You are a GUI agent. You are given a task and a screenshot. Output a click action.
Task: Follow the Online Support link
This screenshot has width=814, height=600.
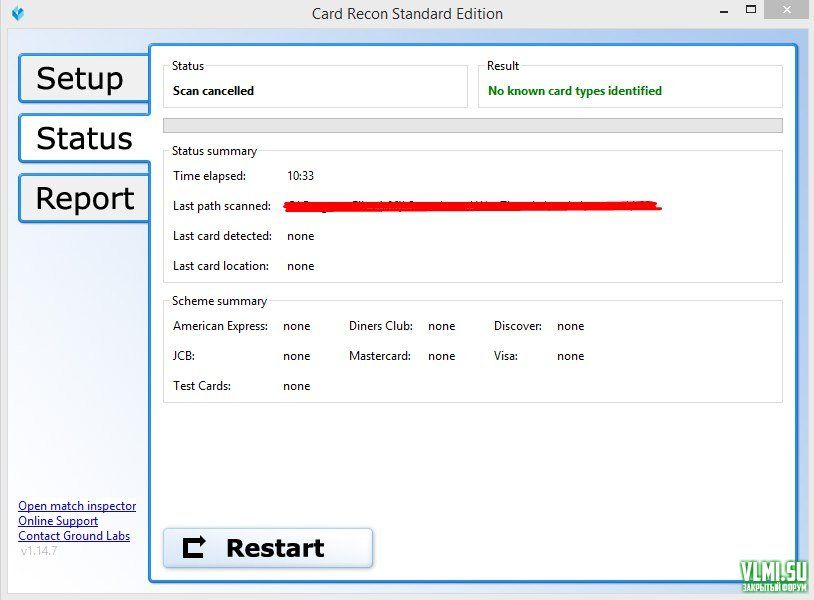(58, 521)
